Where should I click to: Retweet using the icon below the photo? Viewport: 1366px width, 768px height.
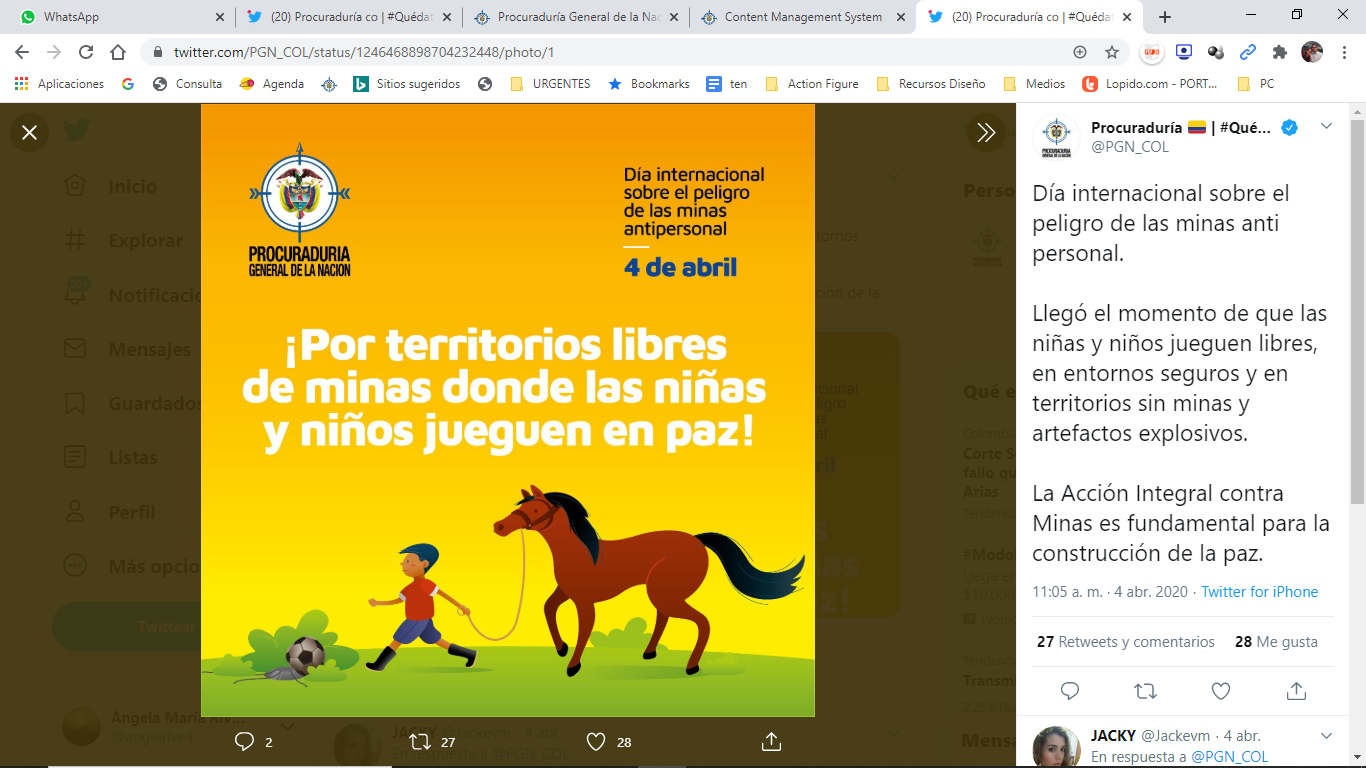coord(421,741)
